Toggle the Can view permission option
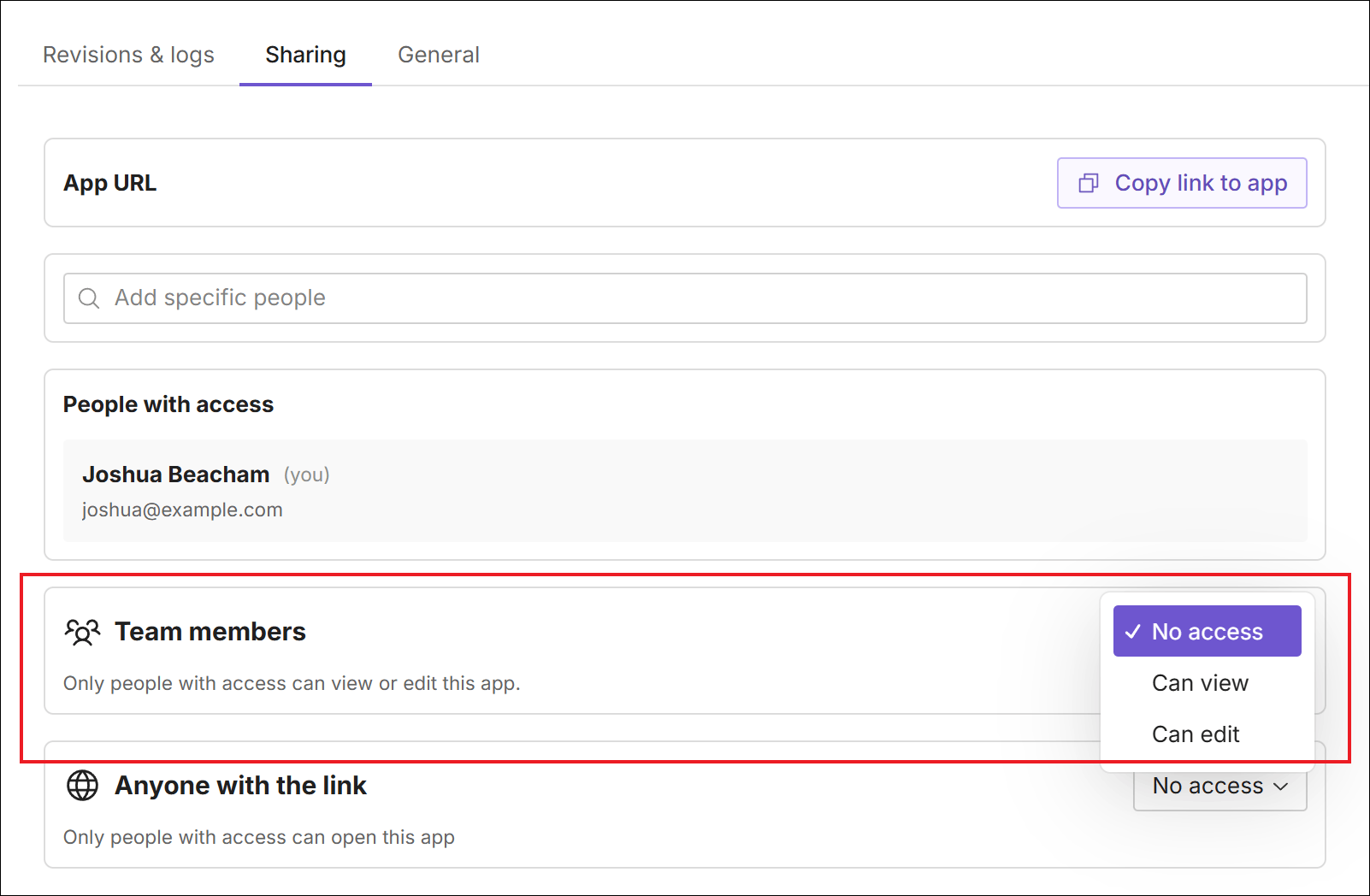This screenshot has height=896, width=1370. (1200, 682)
